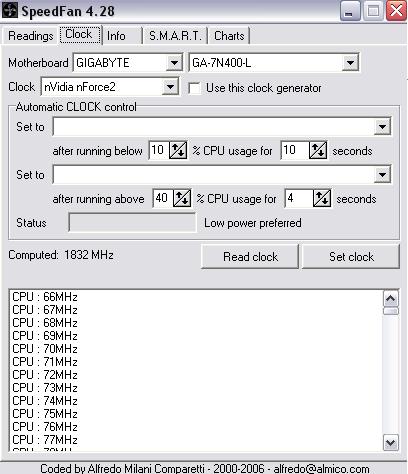Image resolution: width=408 pixels, height=474 pixels.
Task: Click the Read clock button
Action: pos(250,256)
